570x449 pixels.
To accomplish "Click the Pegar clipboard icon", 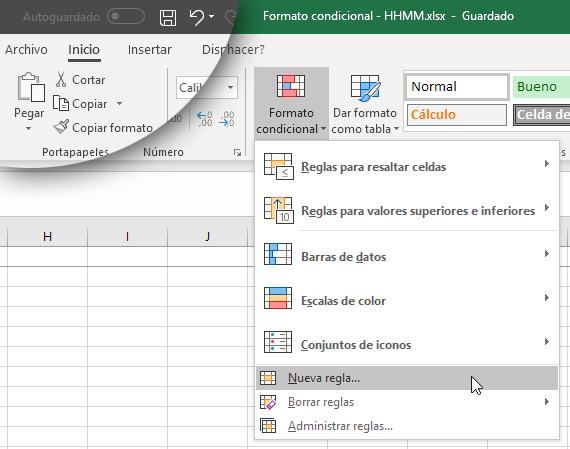I will point(31,87).
